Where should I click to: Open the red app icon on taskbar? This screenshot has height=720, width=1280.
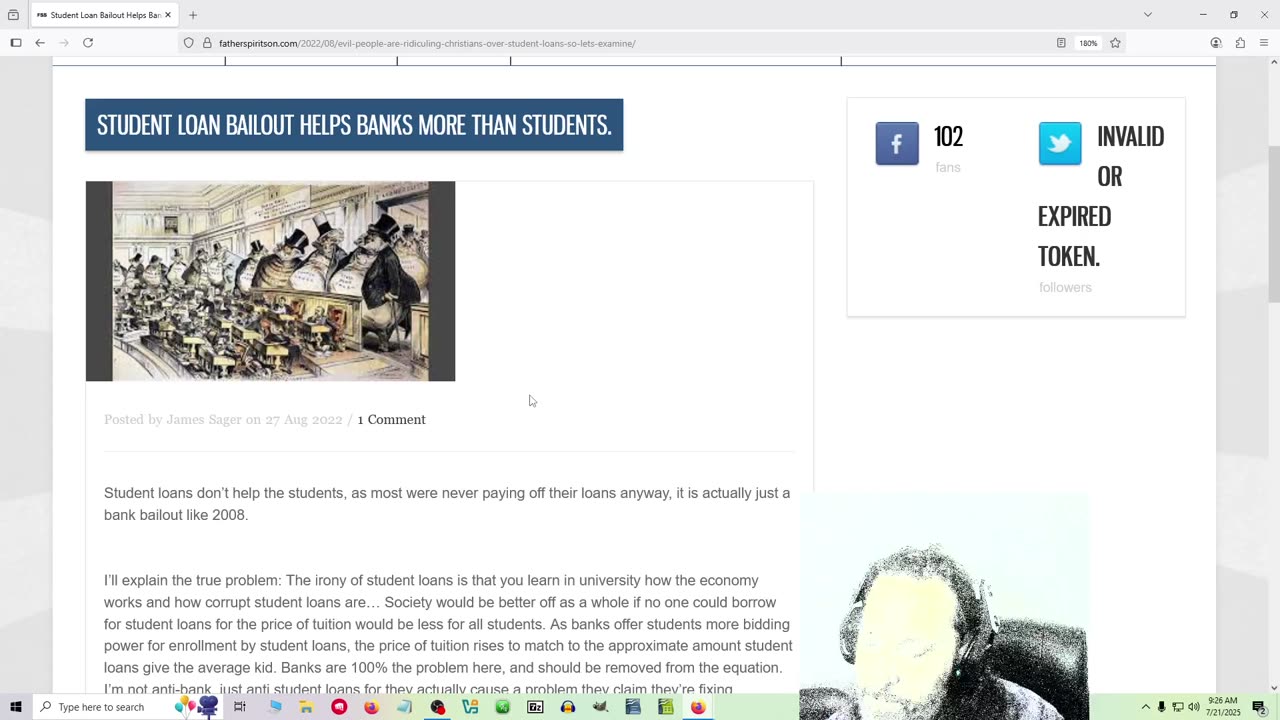coord(339,707)
